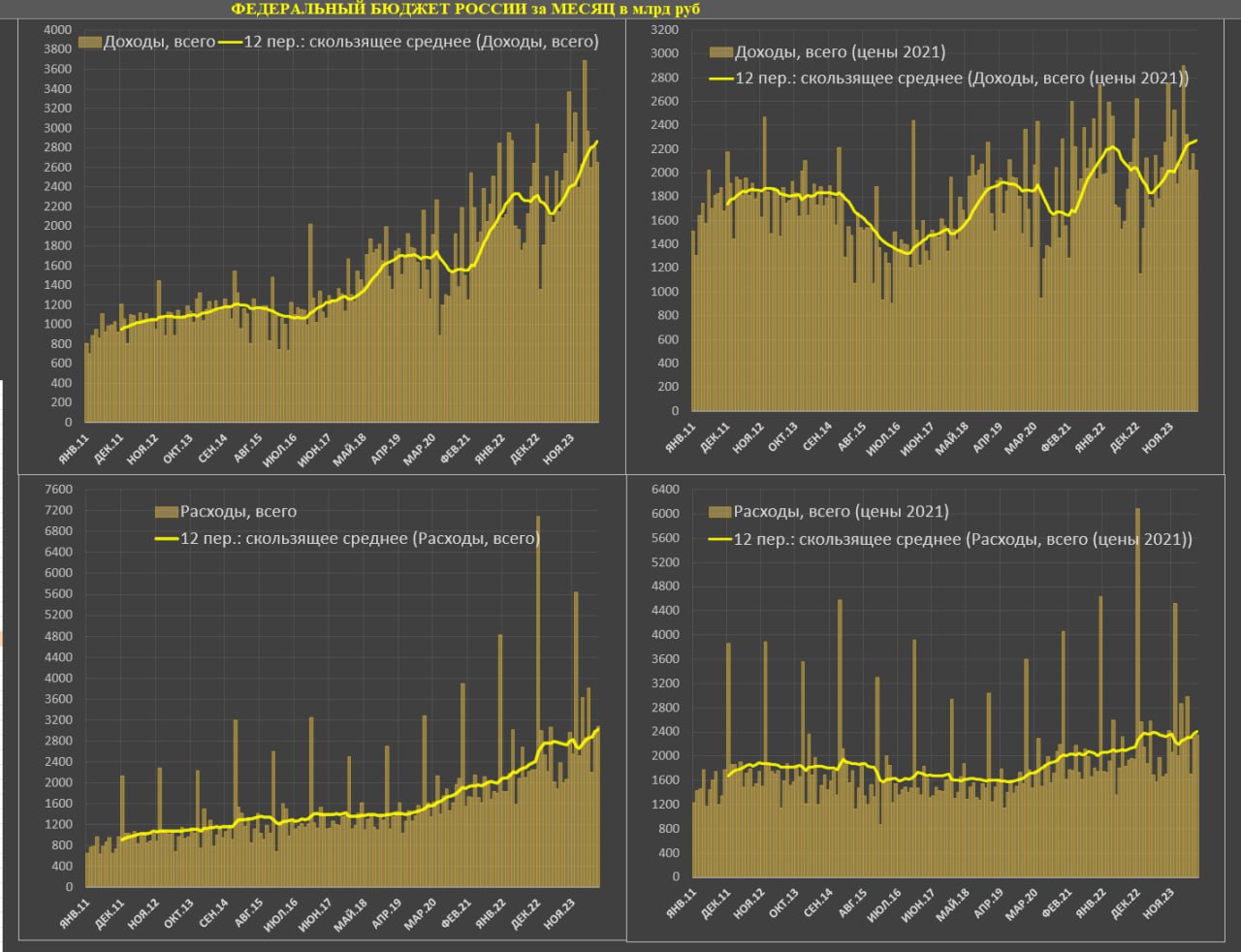Image resolution: width=1241 pixels, height=952 pixels.
Task: Click x-axis label ИЮЛ.16 on the nominal expenses chart
Action: pyautogui.click(x=280, y=913)
